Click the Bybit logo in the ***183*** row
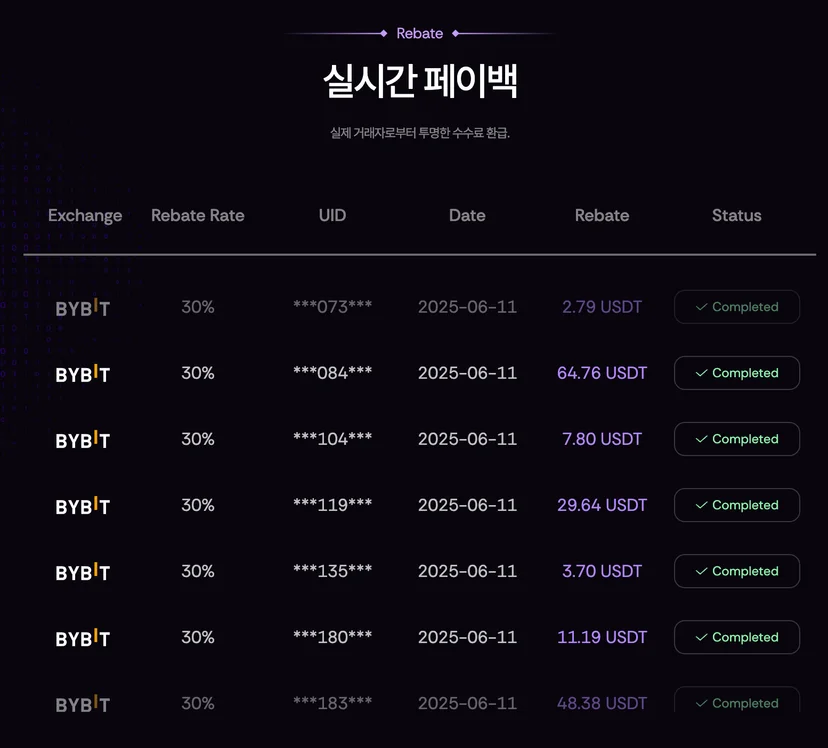Screen dimensions: 828x748 (x=83, y=704)
